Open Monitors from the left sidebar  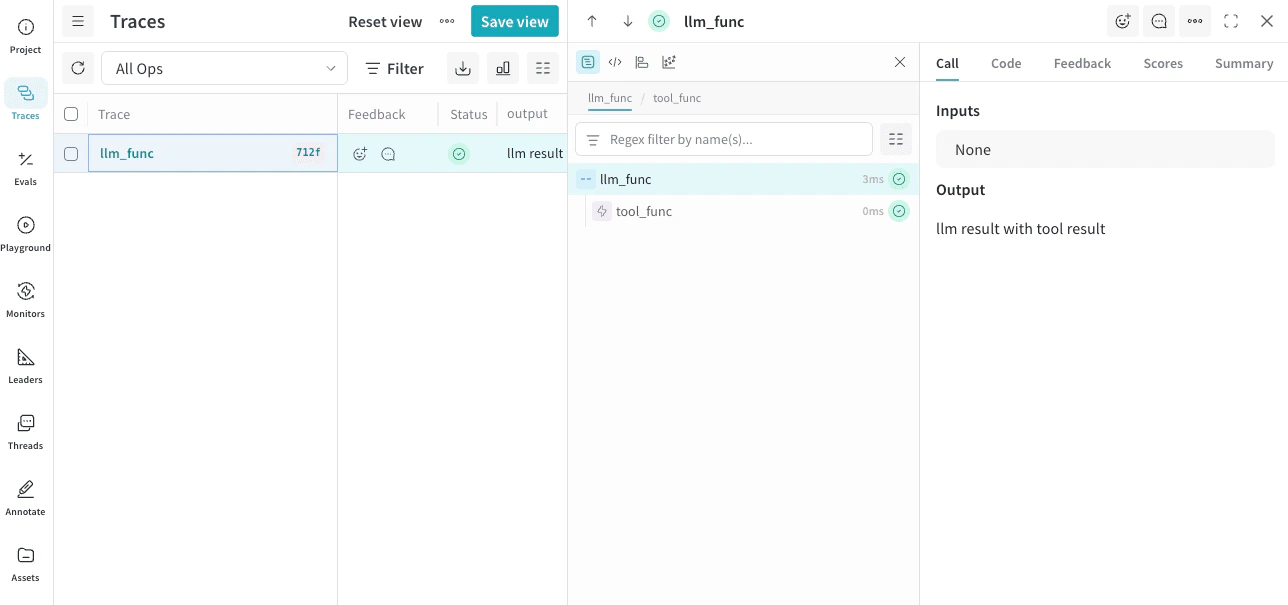25,297
